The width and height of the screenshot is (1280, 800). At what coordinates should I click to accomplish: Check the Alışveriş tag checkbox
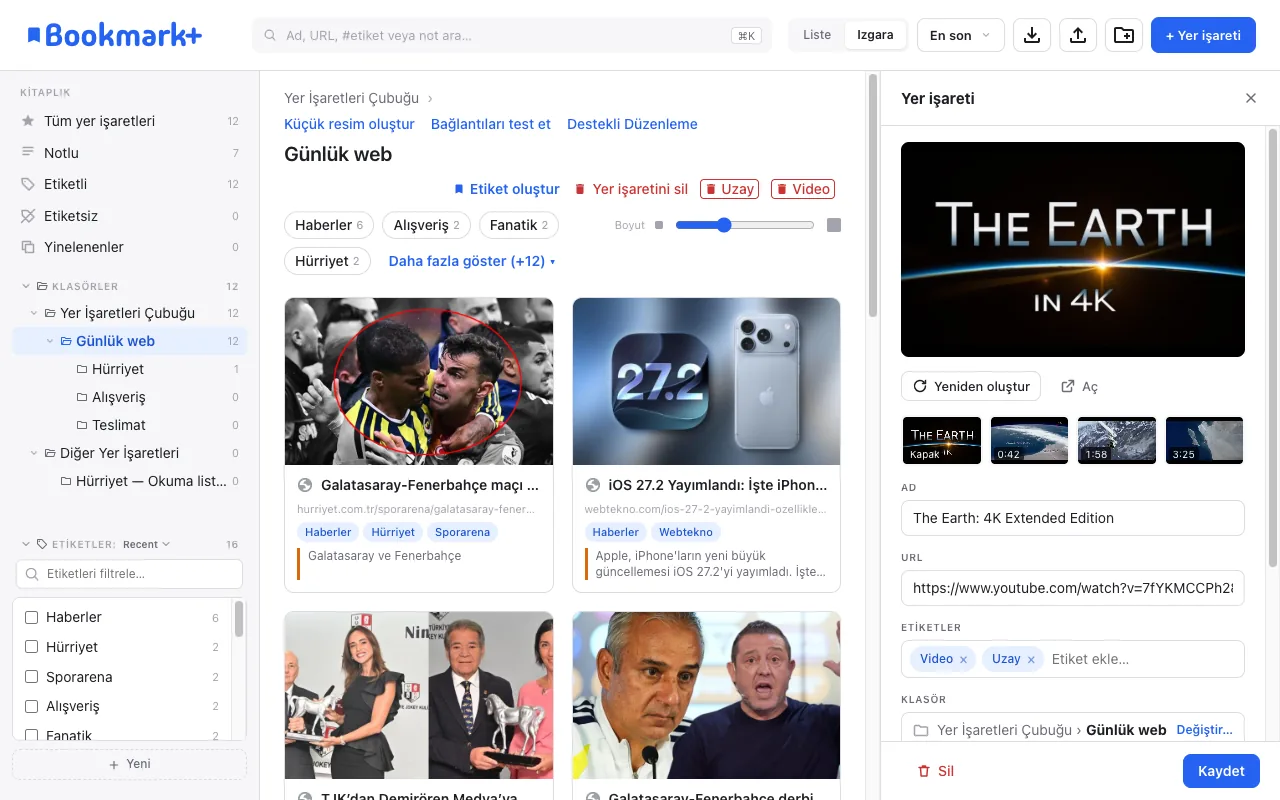pyautogui.click(x=31, y=706)
